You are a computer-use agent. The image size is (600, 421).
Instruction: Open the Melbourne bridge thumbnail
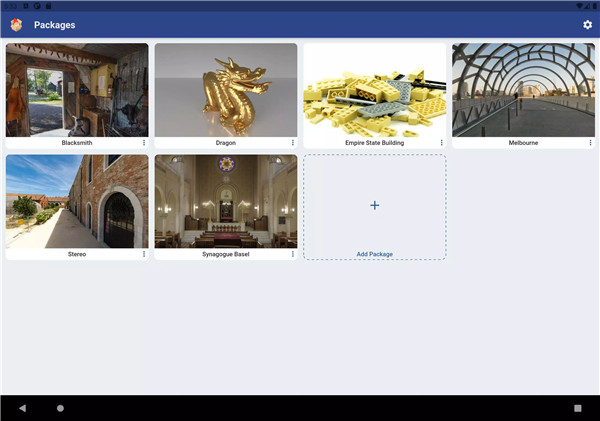(x=523, y=90)
